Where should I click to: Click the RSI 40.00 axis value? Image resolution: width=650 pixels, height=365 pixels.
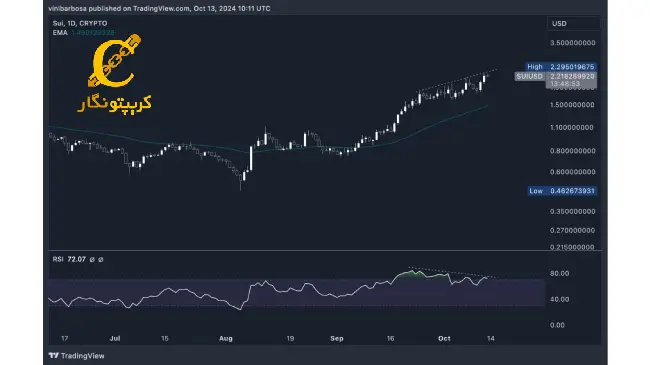(x=559, y=299)
